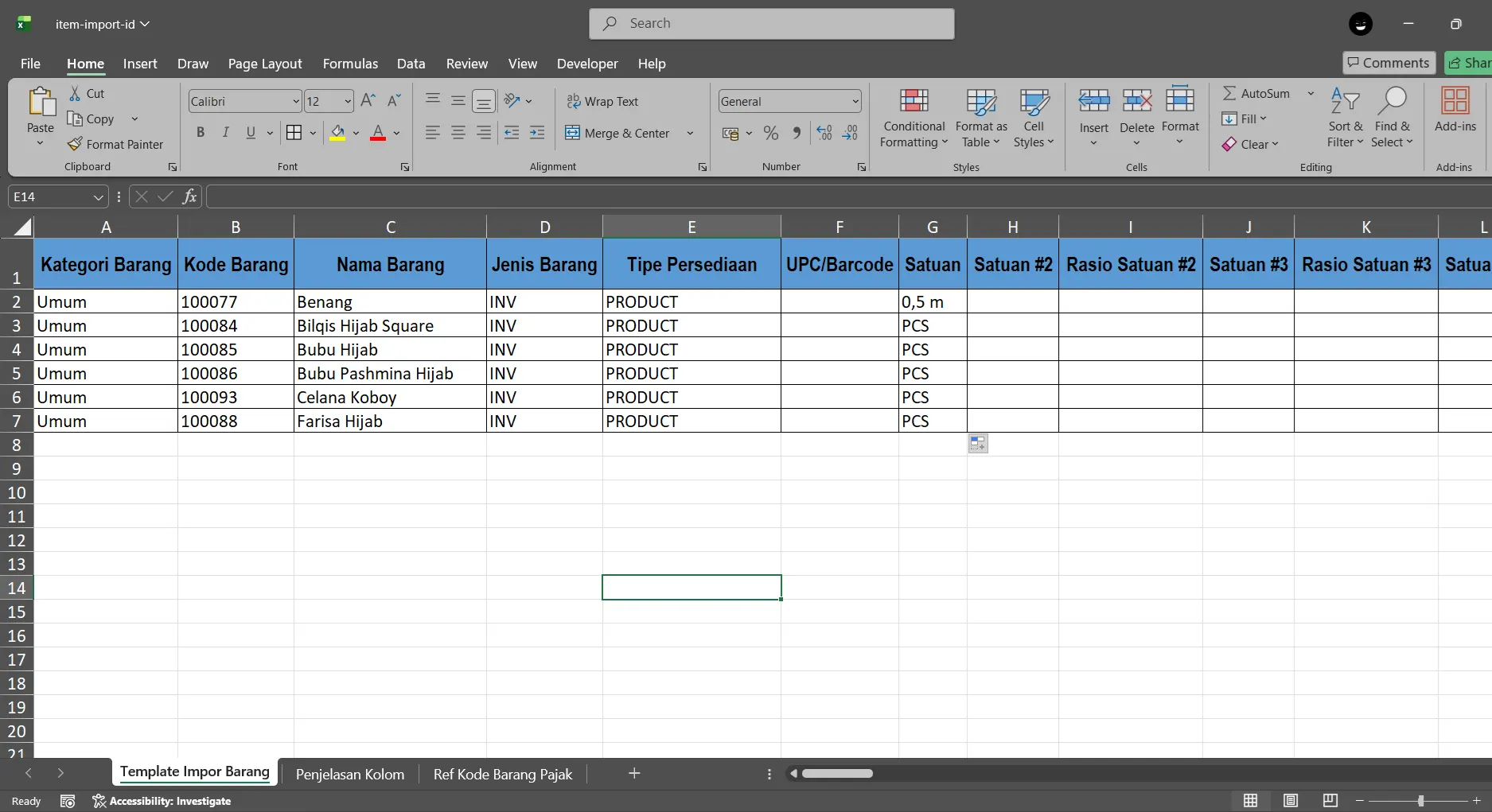Click the Comments button
Screen dimensions: 1492x812
(1388, 63)
